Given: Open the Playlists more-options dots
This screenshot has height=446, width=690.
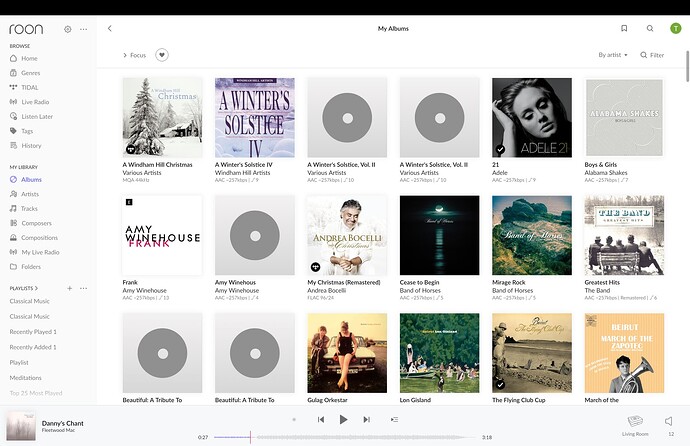Looking at the screenshot, I should pyautogui.click(x=84, y=288).
